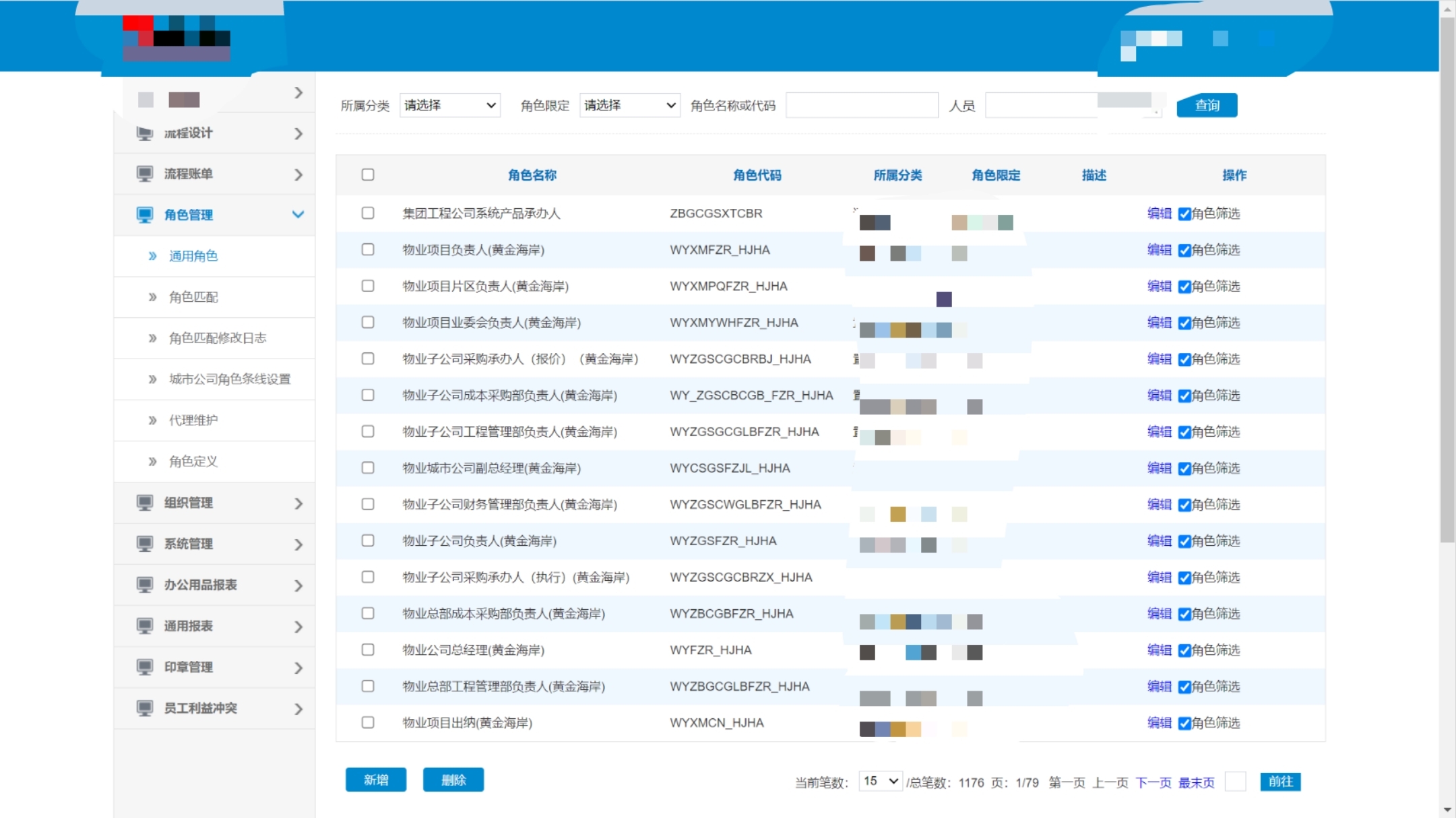
Task: Click the 角色代码 column header
Action: pos(757,175)
